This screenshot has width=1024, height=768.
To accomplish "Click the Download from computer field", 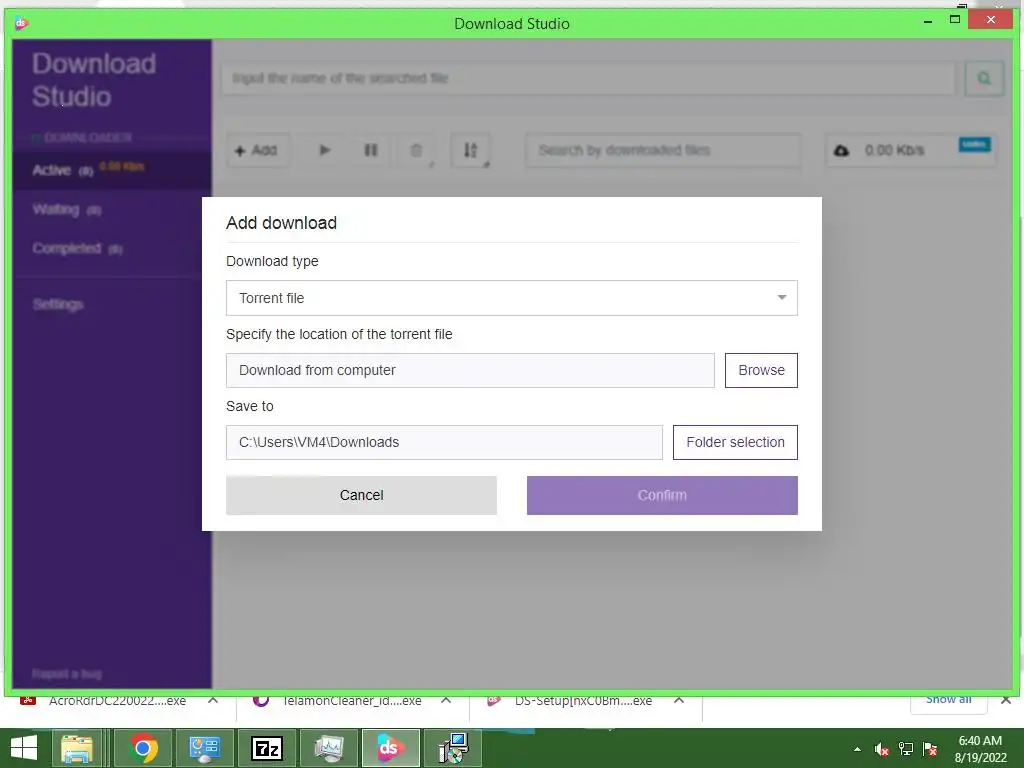I will tap(470, 370).
